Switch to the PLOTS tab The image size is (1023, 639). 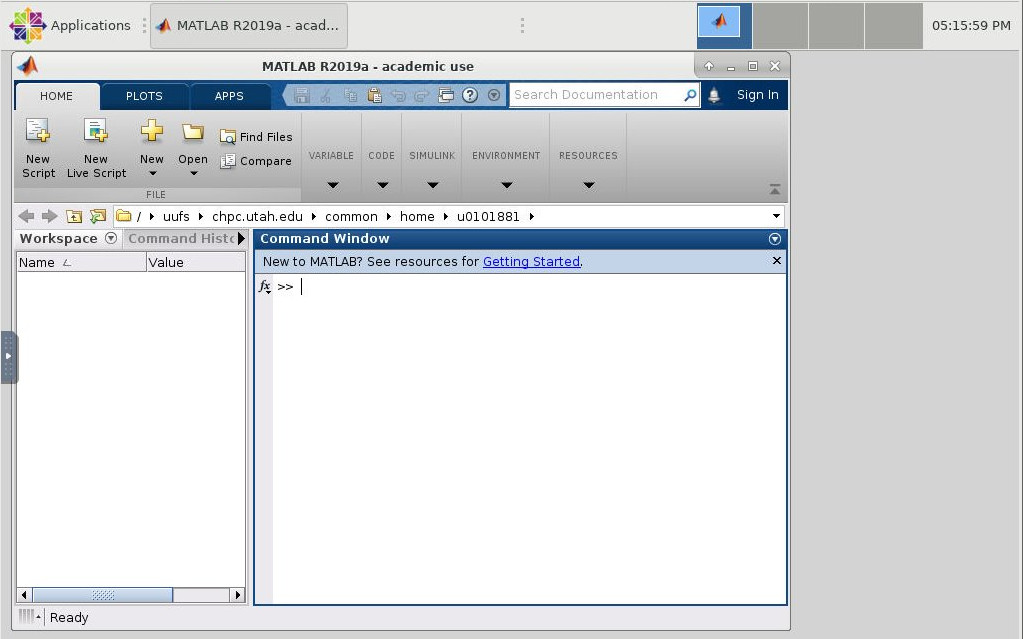[144, 96]
